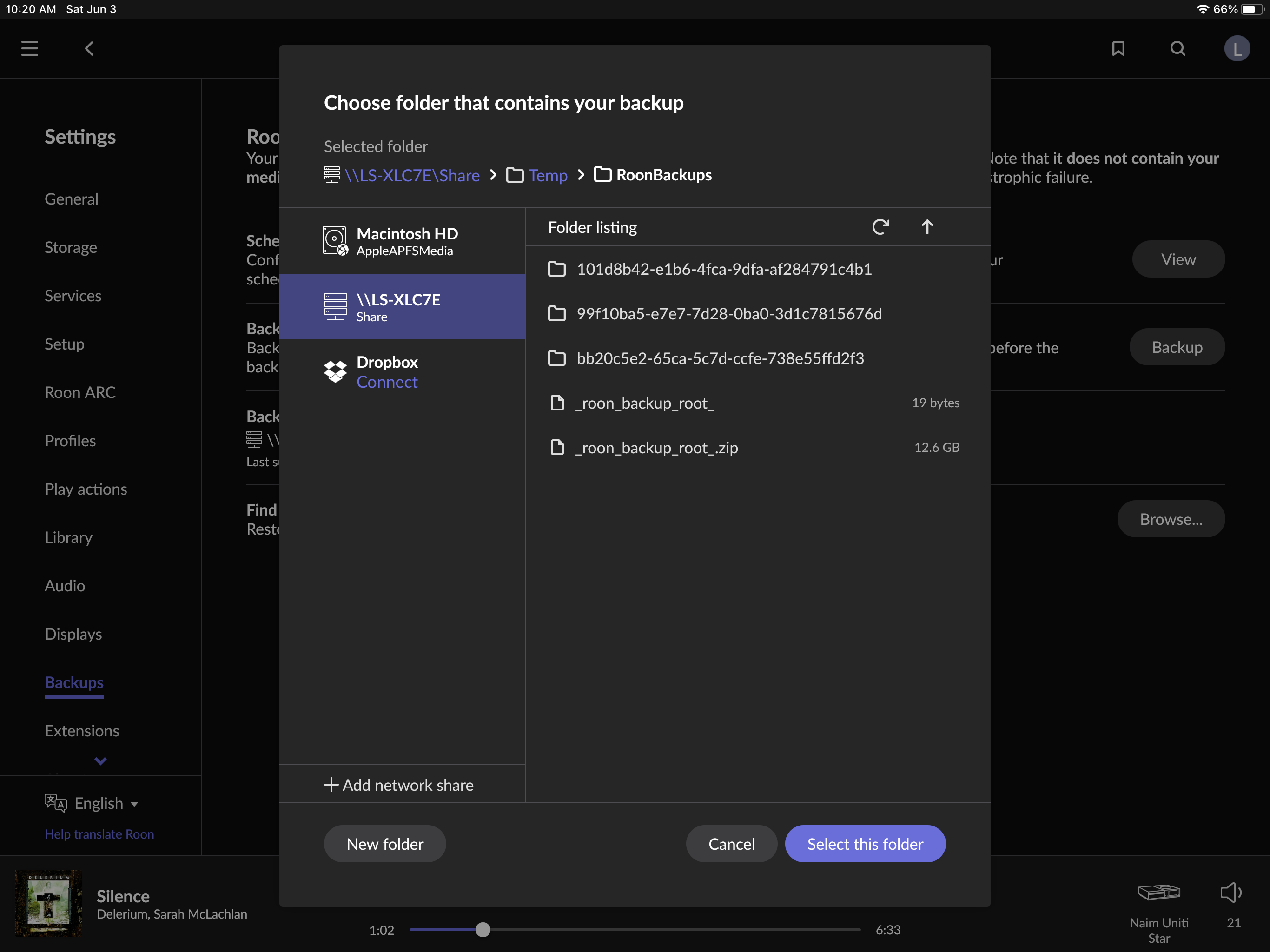Open folder bb20c5e2-65ca-5c7d-ccfe-738e55ffd2f3
This screenshot has width=1270, height=952.
pos(720,358)
